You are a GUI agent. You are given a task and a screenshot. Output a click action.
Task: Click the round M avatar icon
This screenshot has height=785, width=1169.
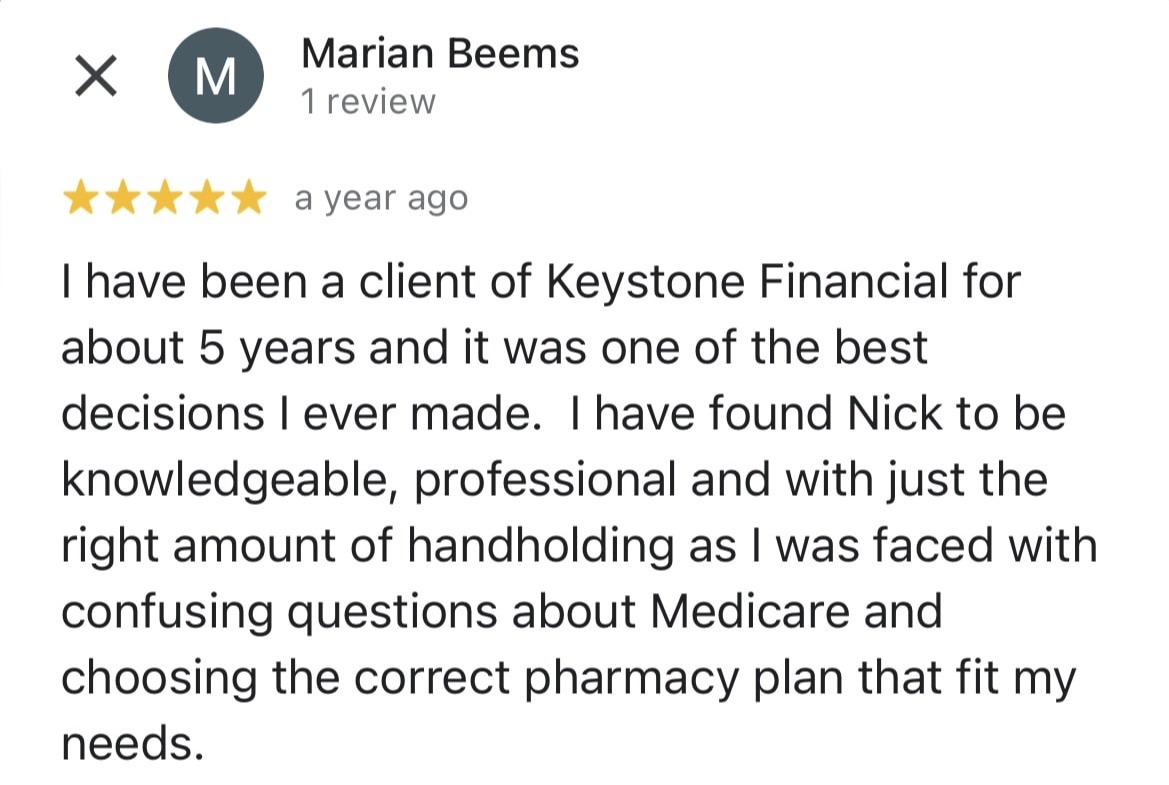point(215,77)
